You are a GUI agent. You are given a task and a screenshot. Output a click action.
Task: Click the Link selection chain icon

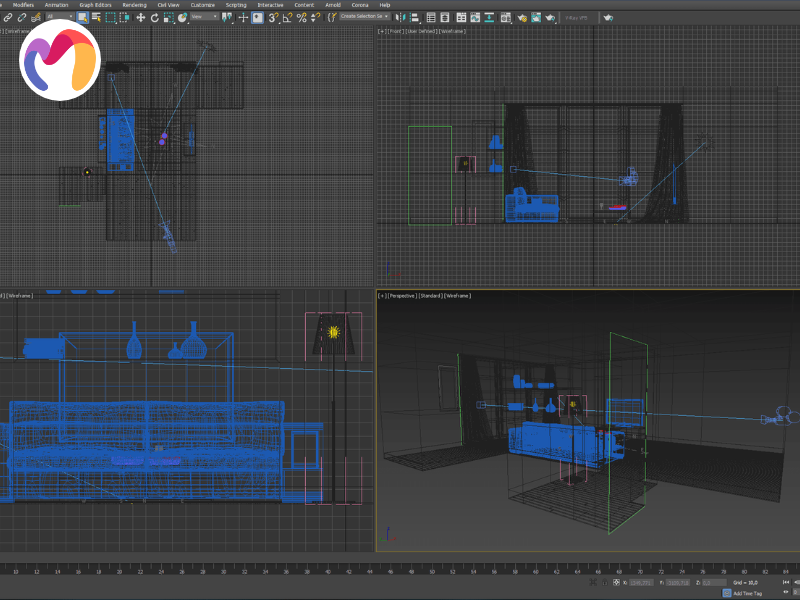(x=8, y=17)
